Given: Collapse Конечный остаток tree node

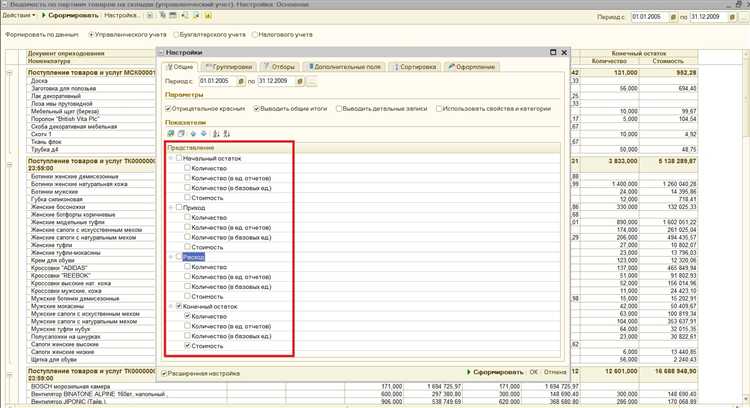Looking at the screenshot, I should [x=171, y=306].
